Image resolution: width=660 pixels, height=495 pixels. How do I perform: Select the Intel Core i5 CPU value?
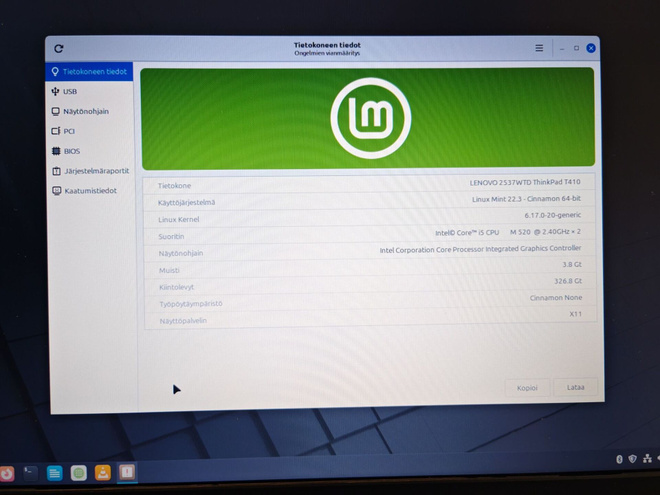click(508, 232)
